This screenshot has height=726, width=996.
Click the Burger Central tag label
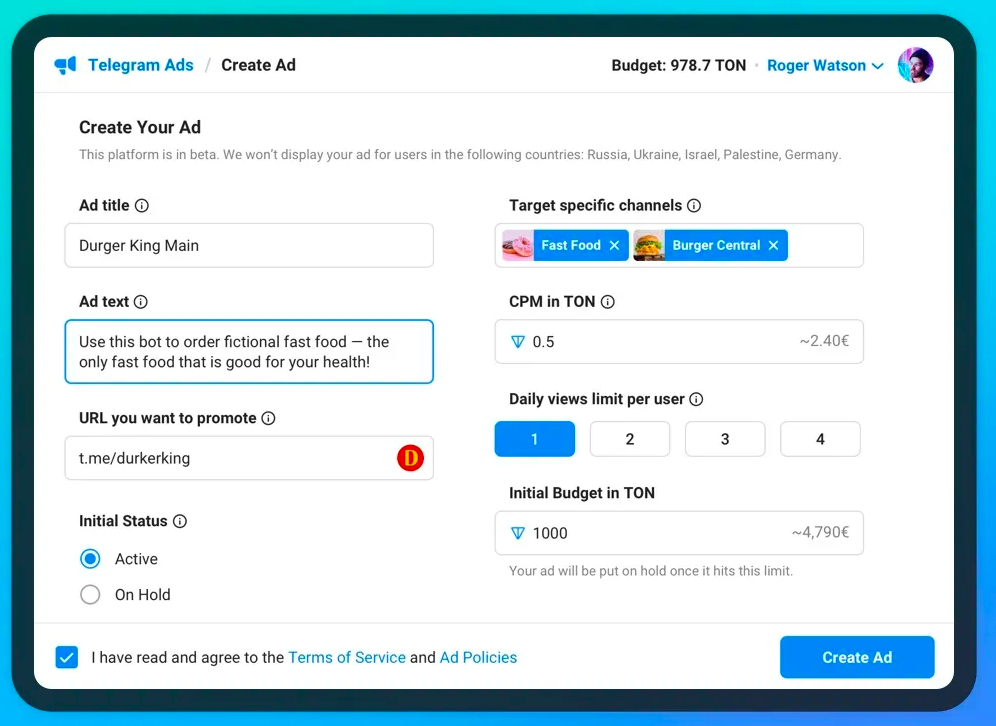[x=716, y=245]
